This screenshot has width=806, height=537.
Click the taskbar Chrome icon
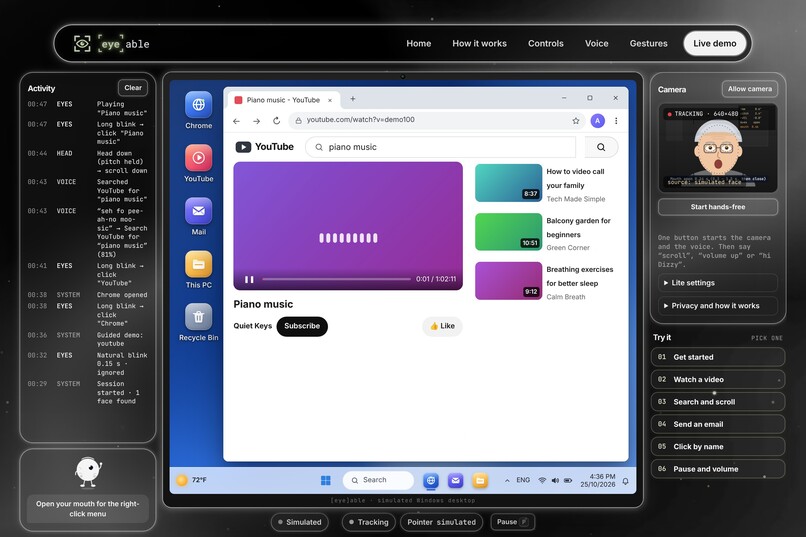[431, 480]
